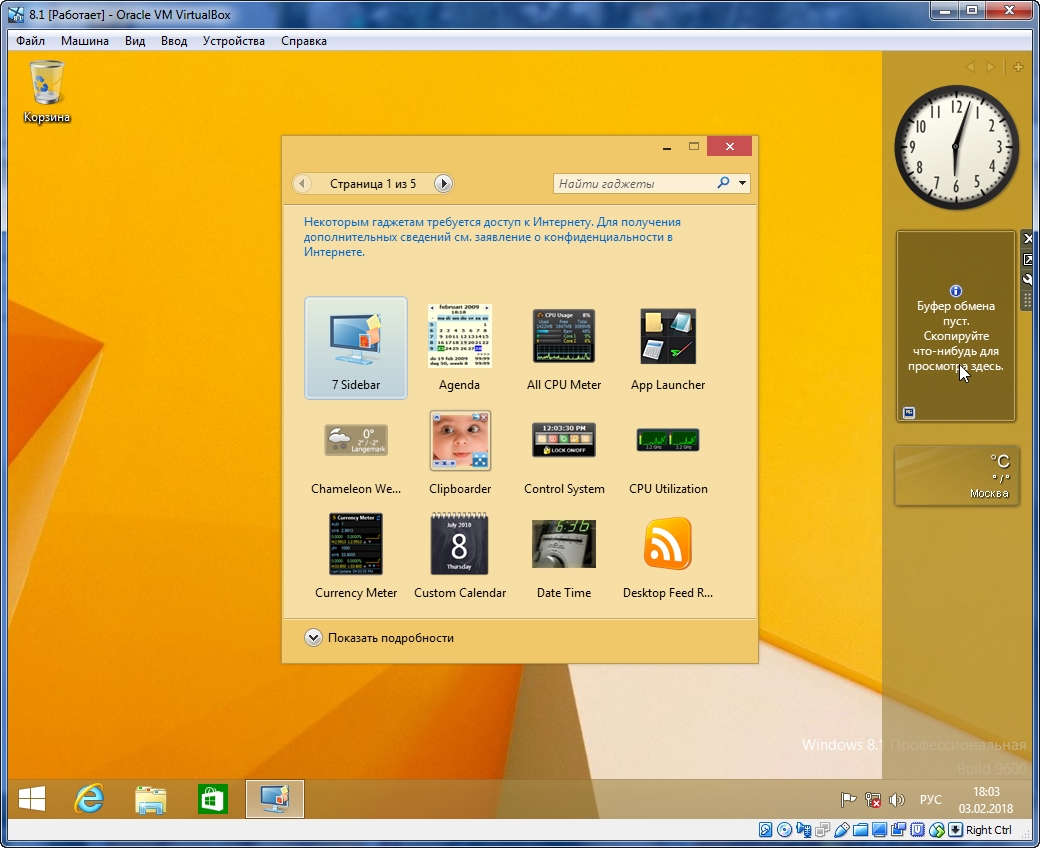This screenshot has height=848, width=1040.
Task: Open clipboard gadget settings wrench
Action: 1027,279
